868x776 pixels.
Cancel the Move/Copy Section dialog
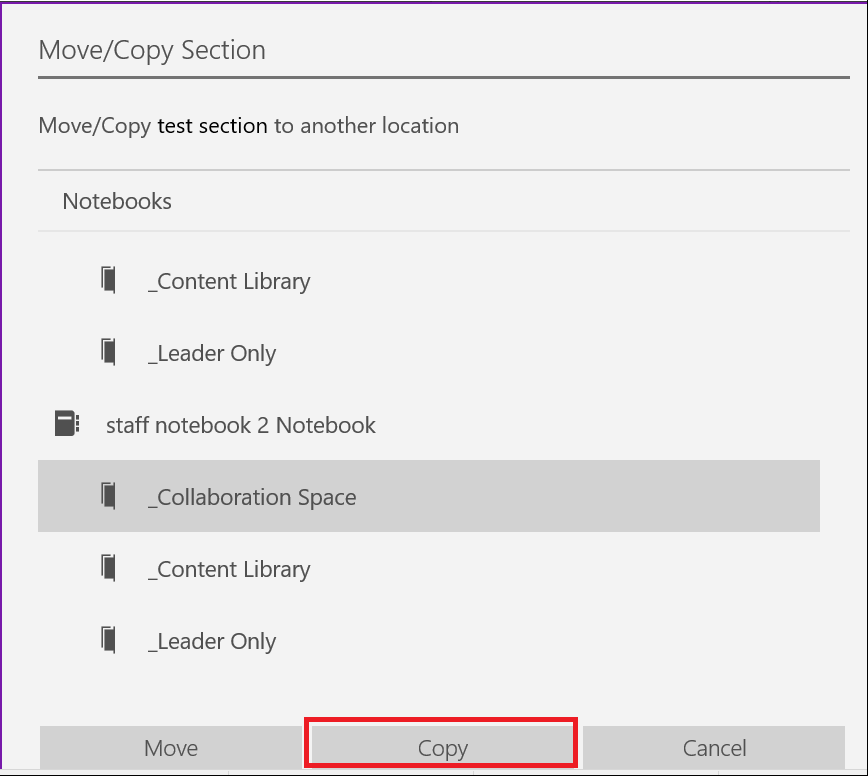(x=714, y=747)
